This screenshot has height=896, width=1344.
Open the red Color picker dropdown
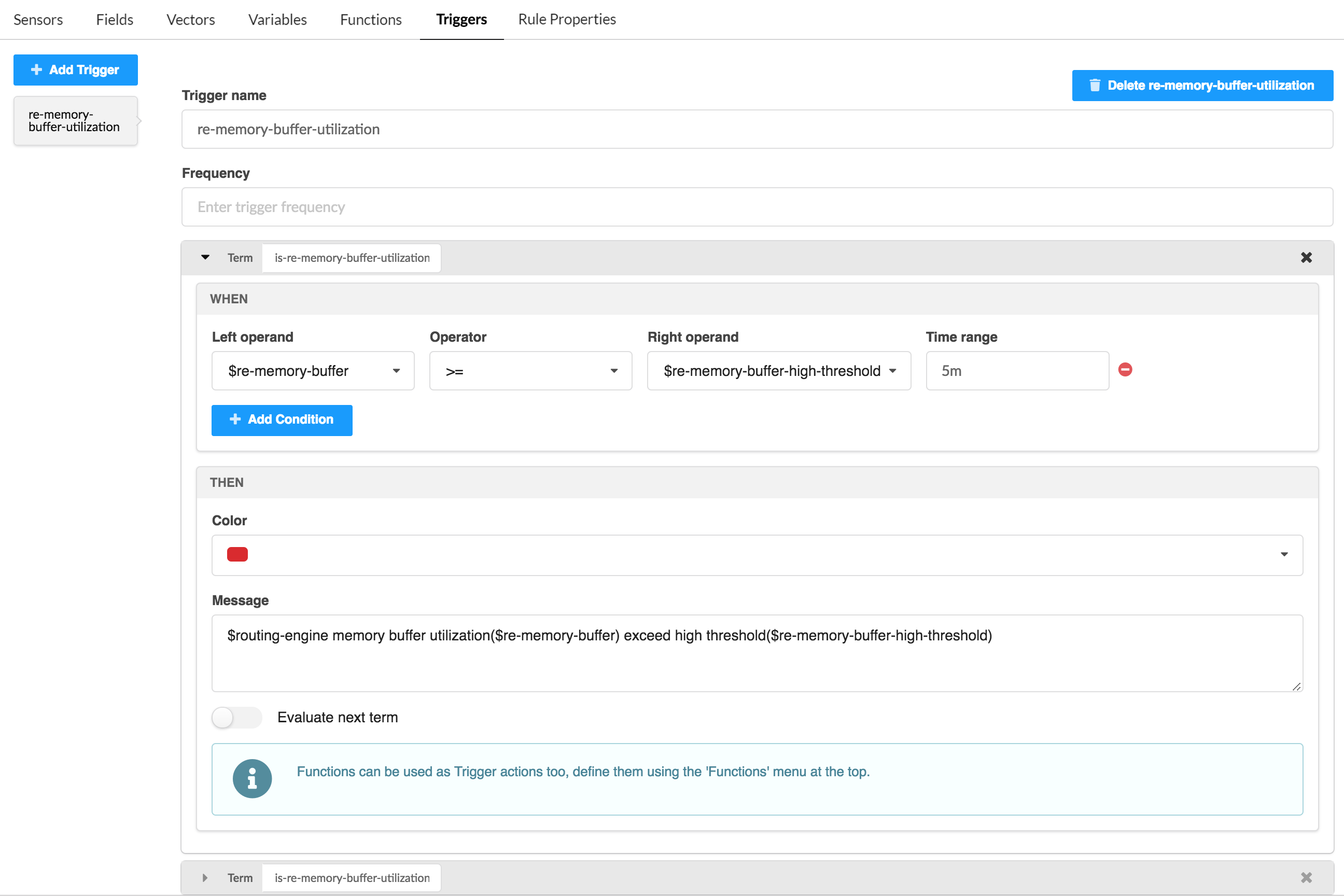(x=757, y=555)
